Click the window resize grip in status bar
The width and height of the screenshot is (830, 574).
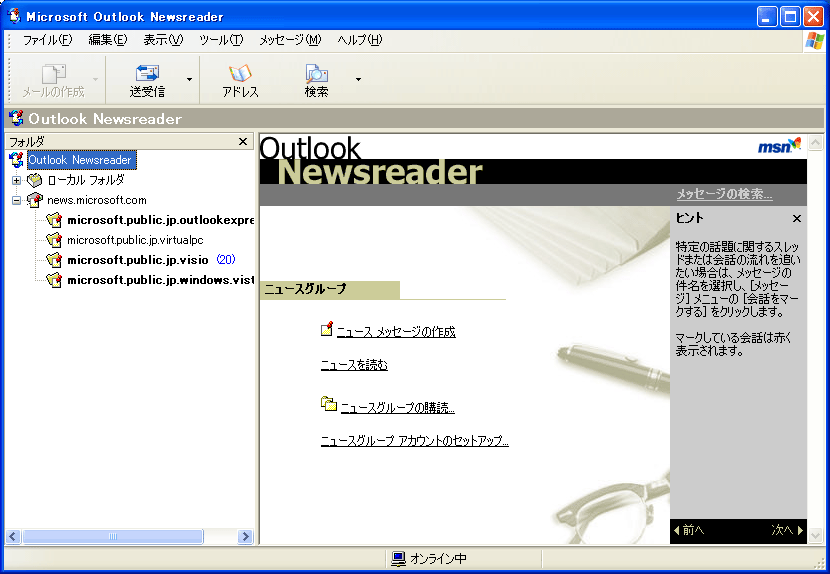(819, 562)
